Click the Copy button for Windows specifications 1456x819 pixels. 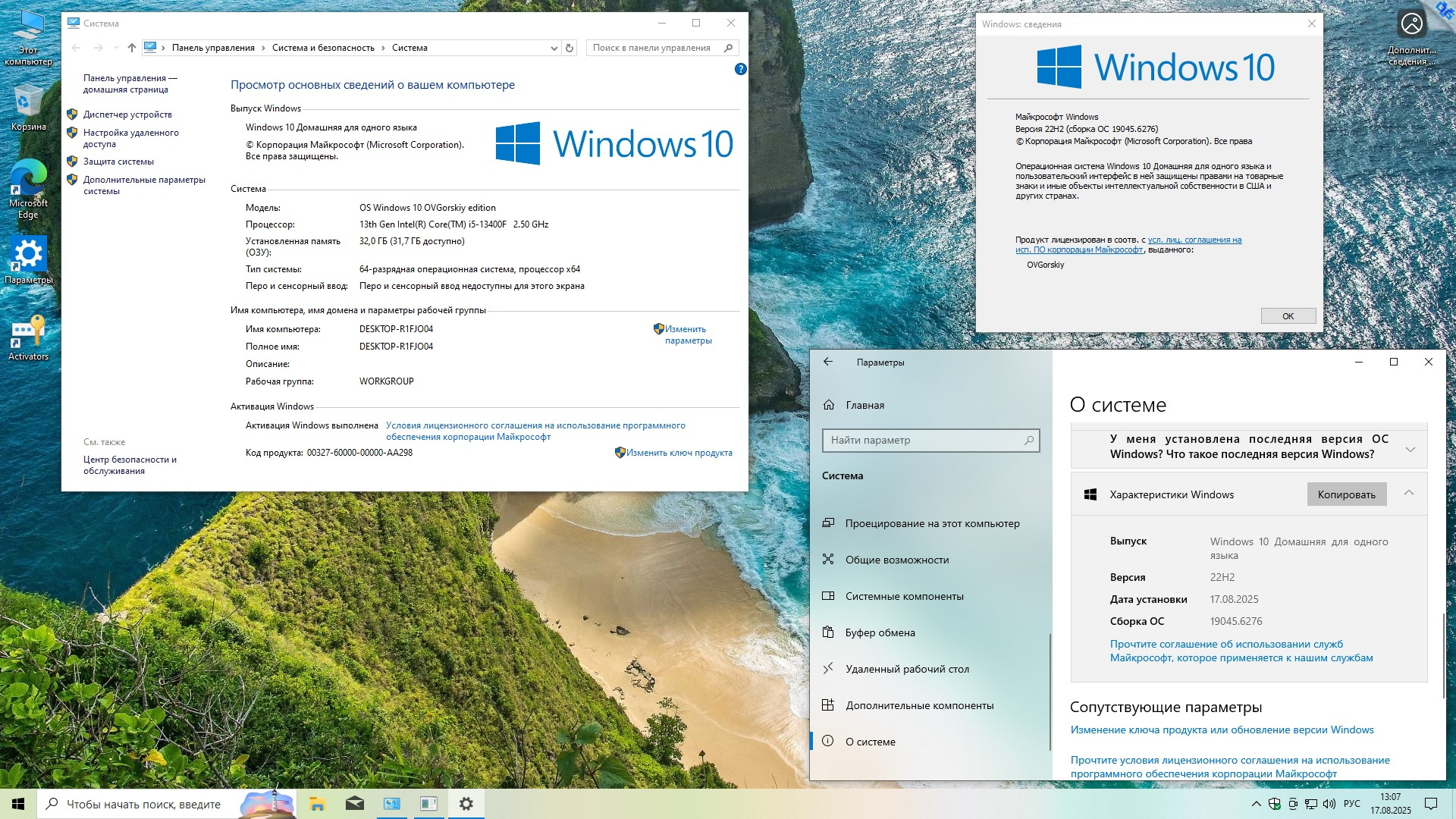[x=1346, y=494]
